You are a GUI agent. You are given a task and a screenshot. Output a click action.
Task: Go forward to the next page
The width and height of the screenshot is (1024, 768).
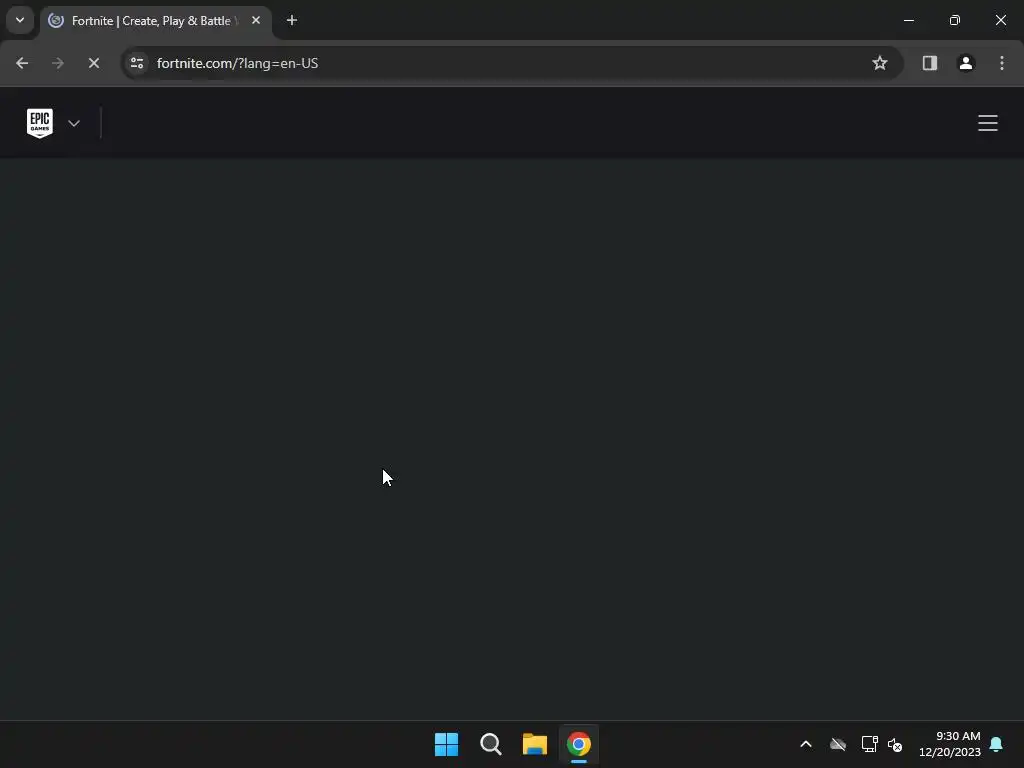[x=57, y=63]
